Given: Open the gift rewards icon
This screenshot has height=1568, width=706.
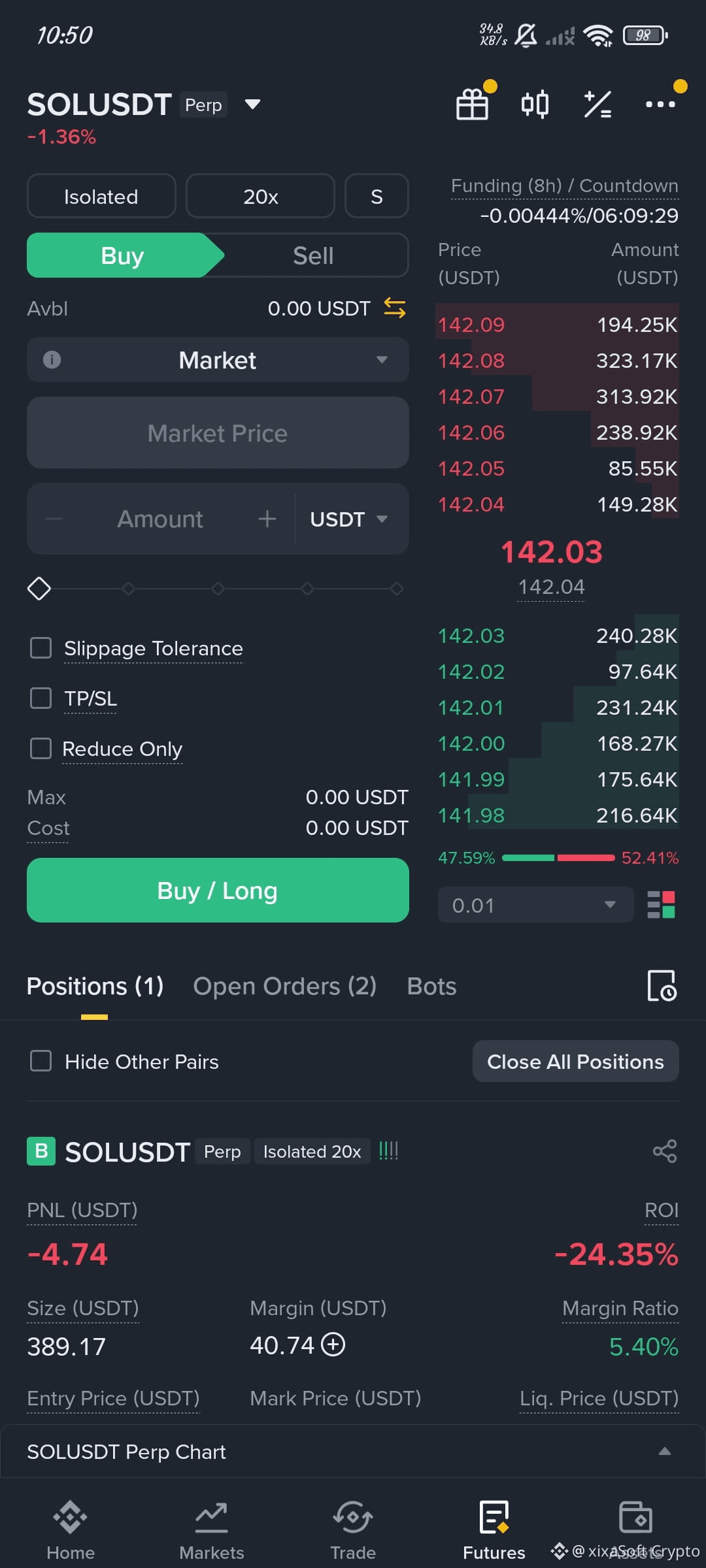Looking at the screenshot, I should click(472, 104).
